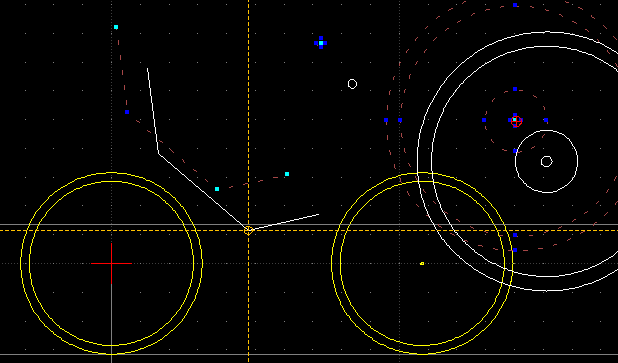Select the white polyline's corner vertex

tap(158, 153)
